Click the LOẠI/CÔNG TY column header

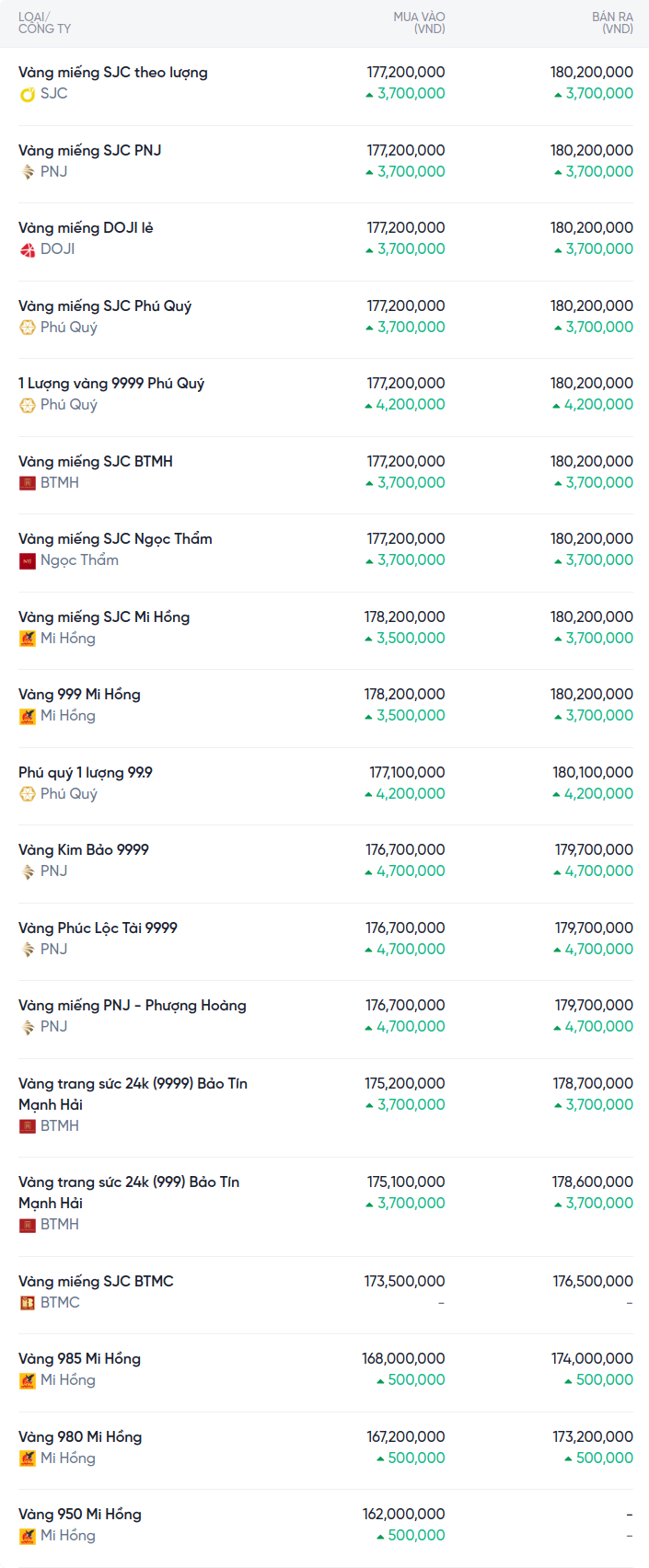tap(44, 23)
